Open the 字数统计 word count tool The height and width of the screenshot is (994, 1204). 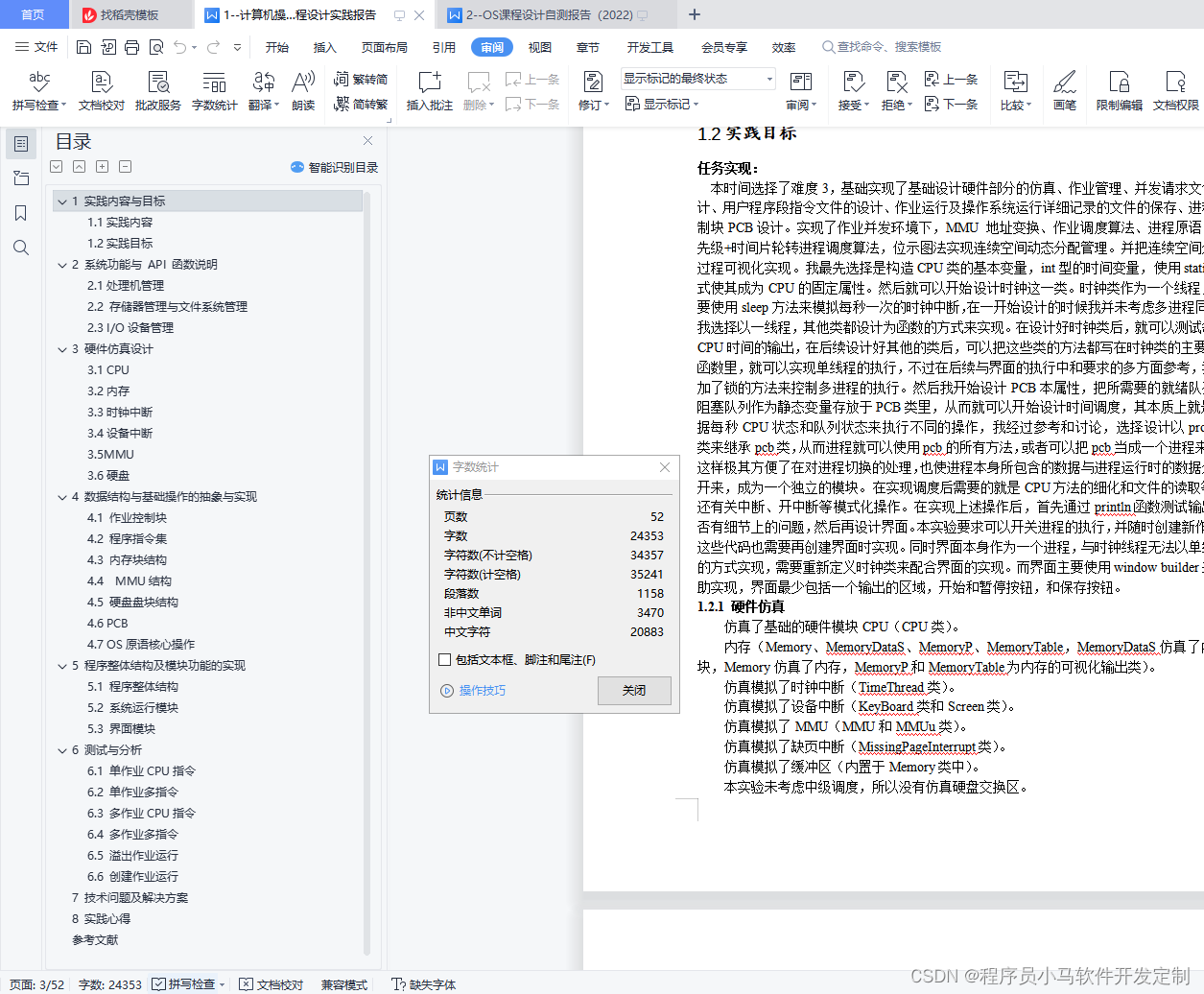tap(214, 89)
